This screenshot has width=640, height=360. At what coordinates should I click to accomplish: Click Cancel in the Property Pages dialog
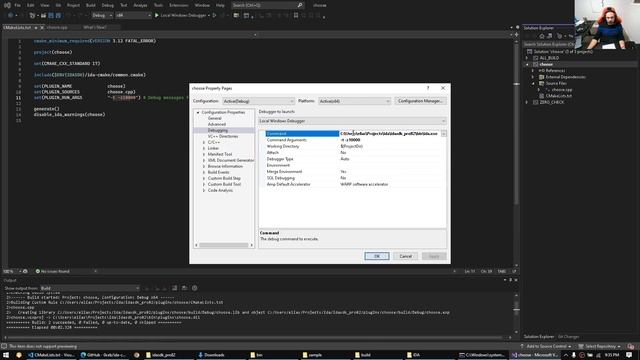point(405,256)
